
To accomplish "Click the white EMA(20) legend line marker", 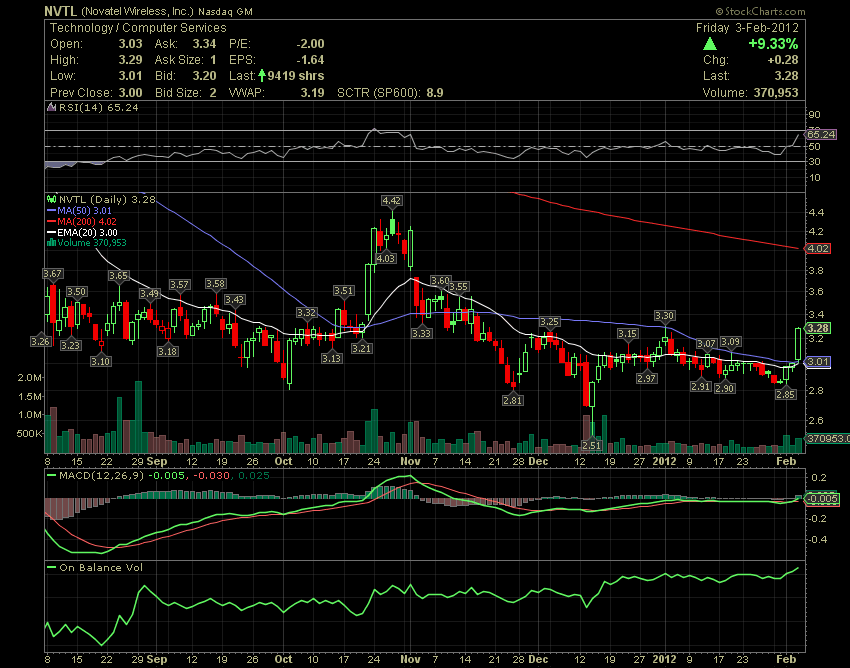I will (x=51, y=232).
